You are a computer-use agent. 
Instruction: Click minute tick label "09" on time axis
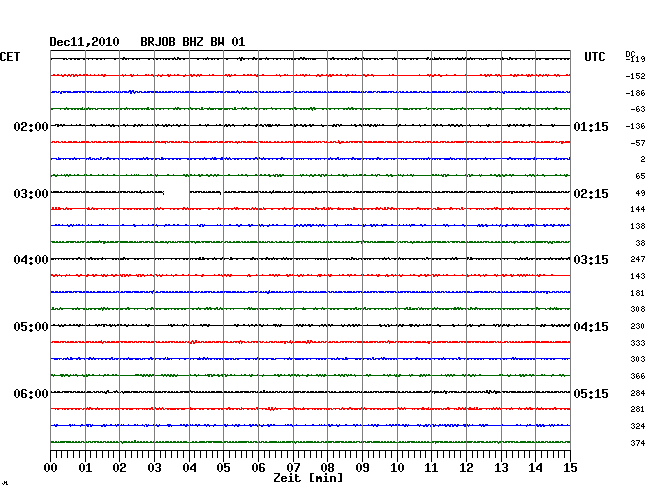pyautogui.click(x=362, y=468)
